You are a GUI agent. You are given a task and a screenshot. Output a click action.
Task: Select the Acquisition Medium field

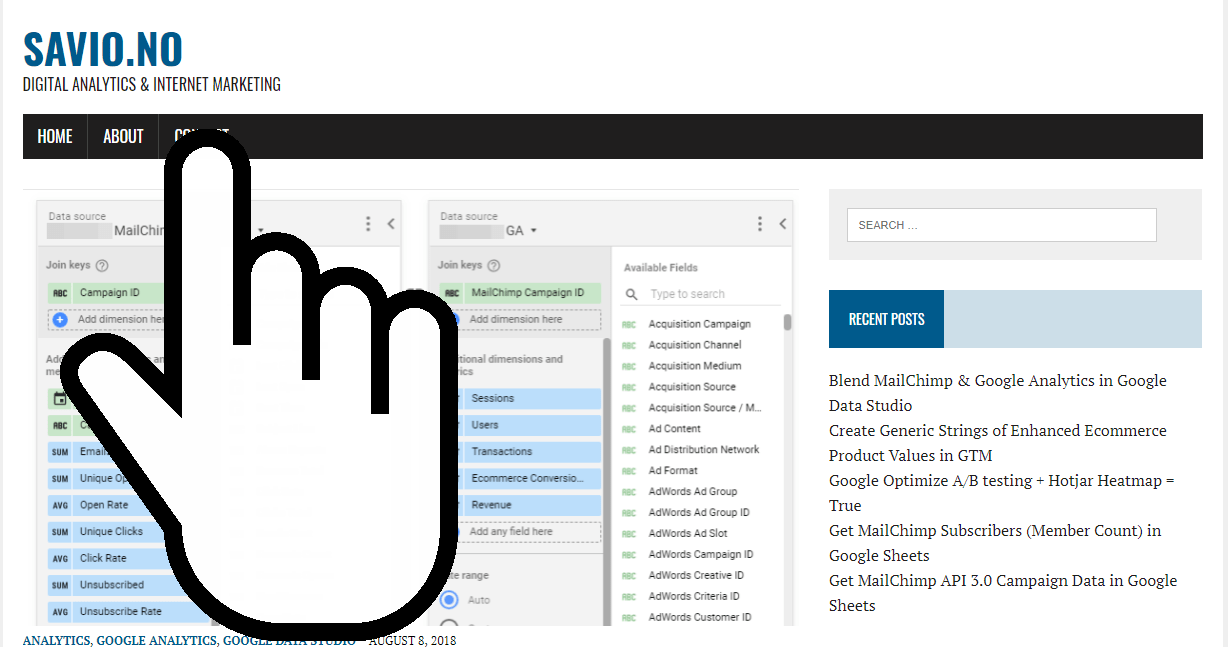pos(695,366)
